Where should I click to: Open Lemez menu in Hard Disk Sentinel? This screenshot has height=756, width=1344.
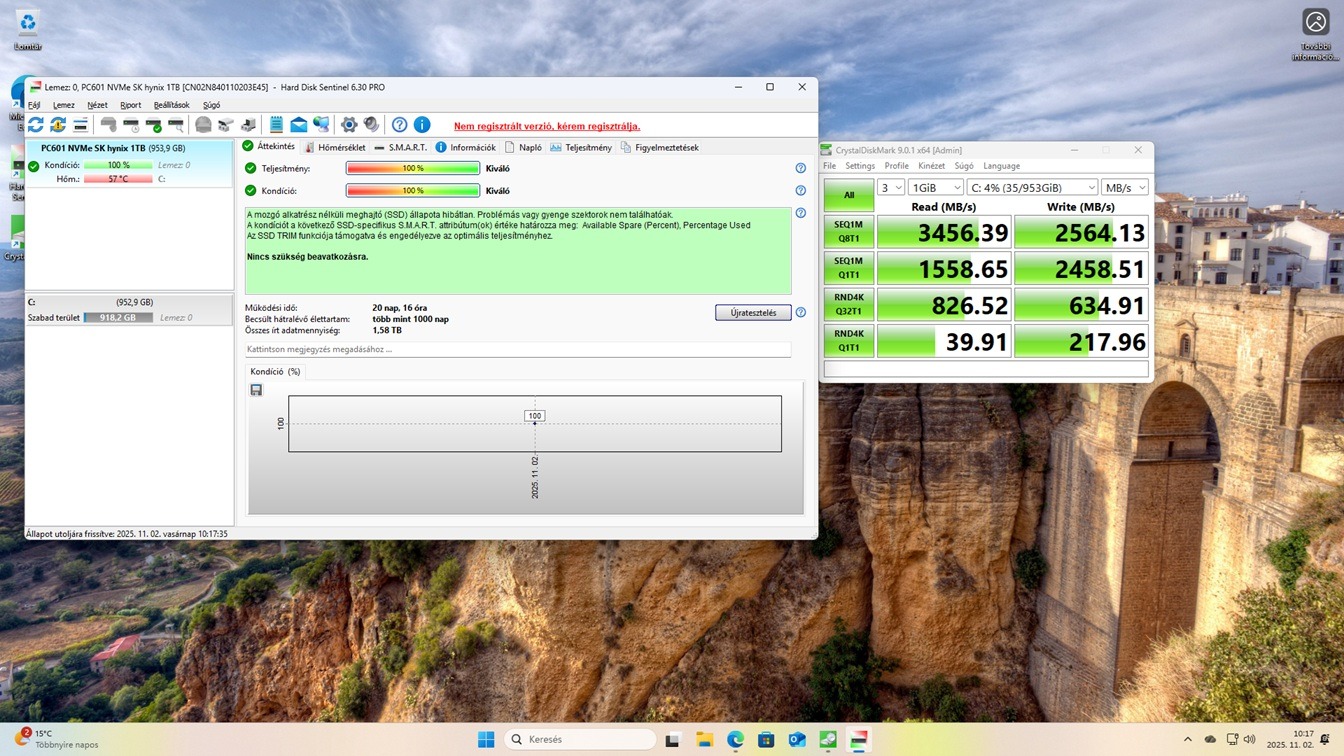[64, 105]
